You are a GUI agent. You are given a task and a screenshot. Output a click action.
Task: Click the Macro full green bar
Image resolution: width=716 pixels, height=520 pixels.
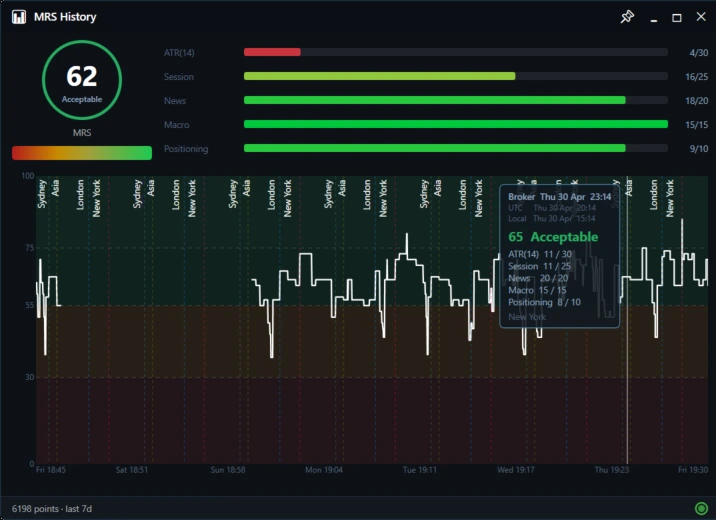coord(456,124)
